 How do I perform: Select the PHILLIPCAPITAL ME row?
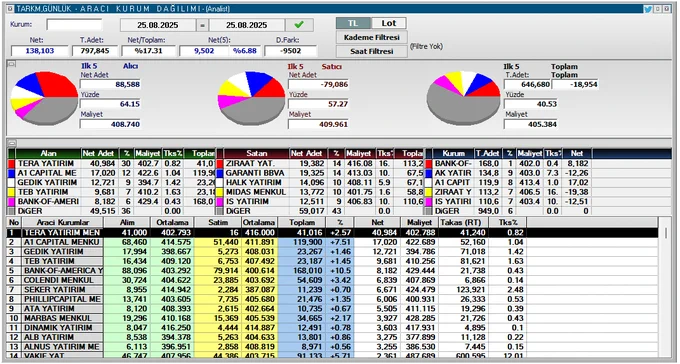click(332, 299)
